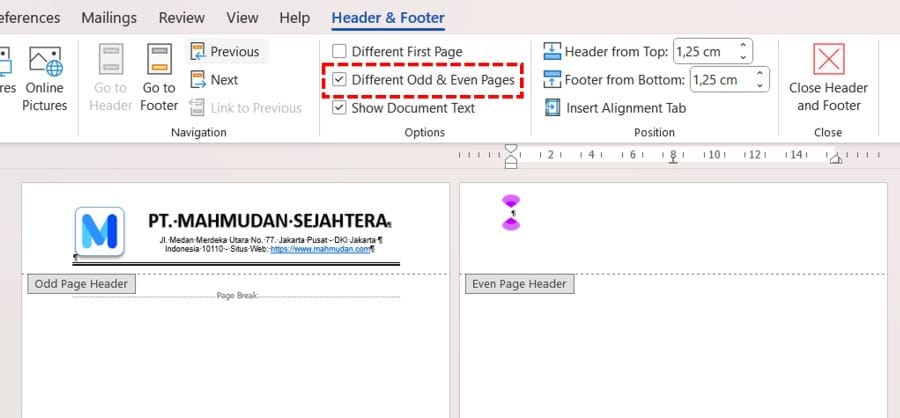Screen dimensions: 900x418
Task: Increase Header from Top value with up arrow
Action: point(742,46)
